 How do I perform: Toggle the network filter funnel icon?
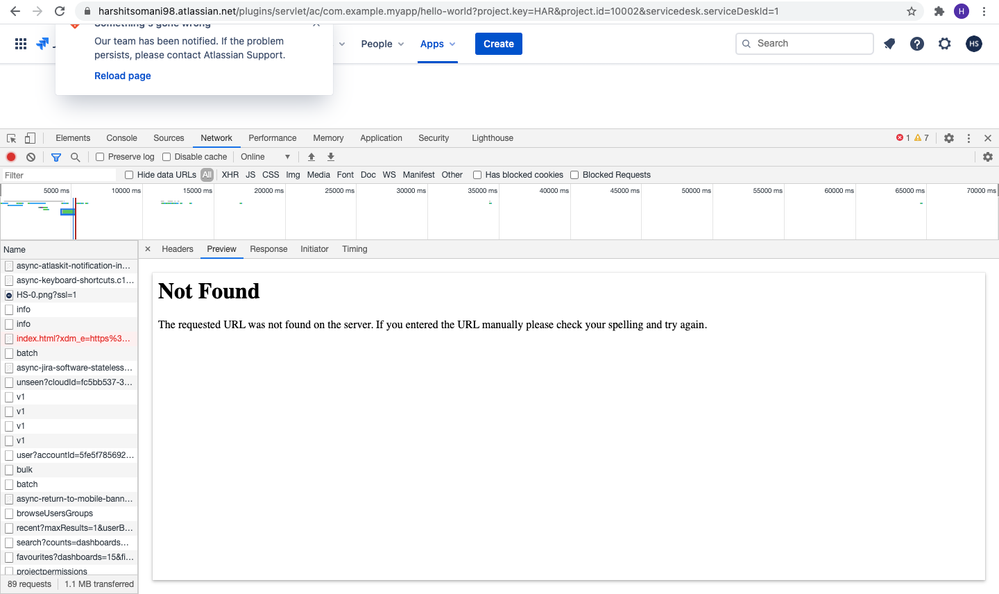click(56, 157)
